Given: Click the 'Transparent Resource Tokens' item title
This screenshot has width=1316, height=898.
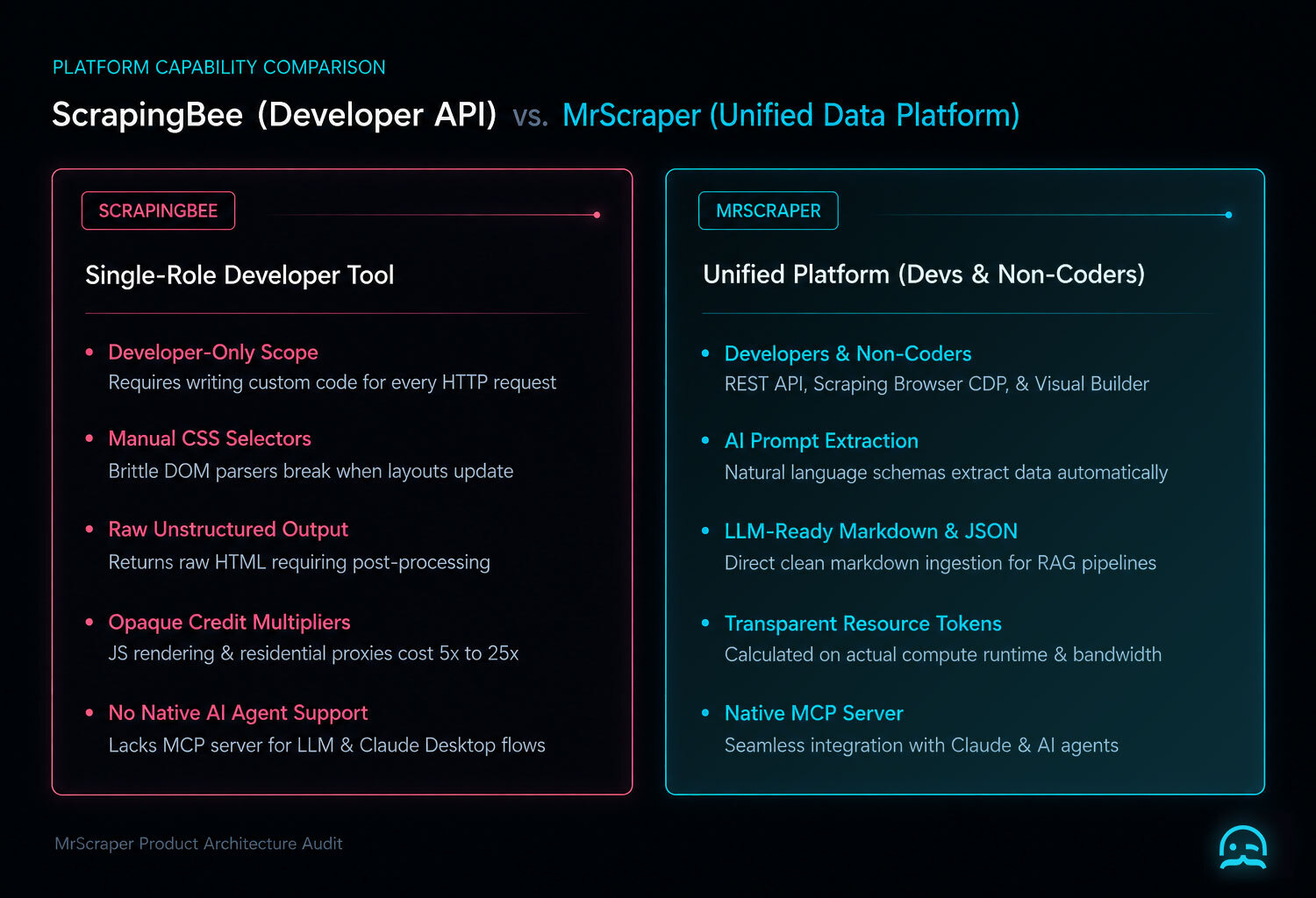Looking at the screenshot, I should 863,624.
